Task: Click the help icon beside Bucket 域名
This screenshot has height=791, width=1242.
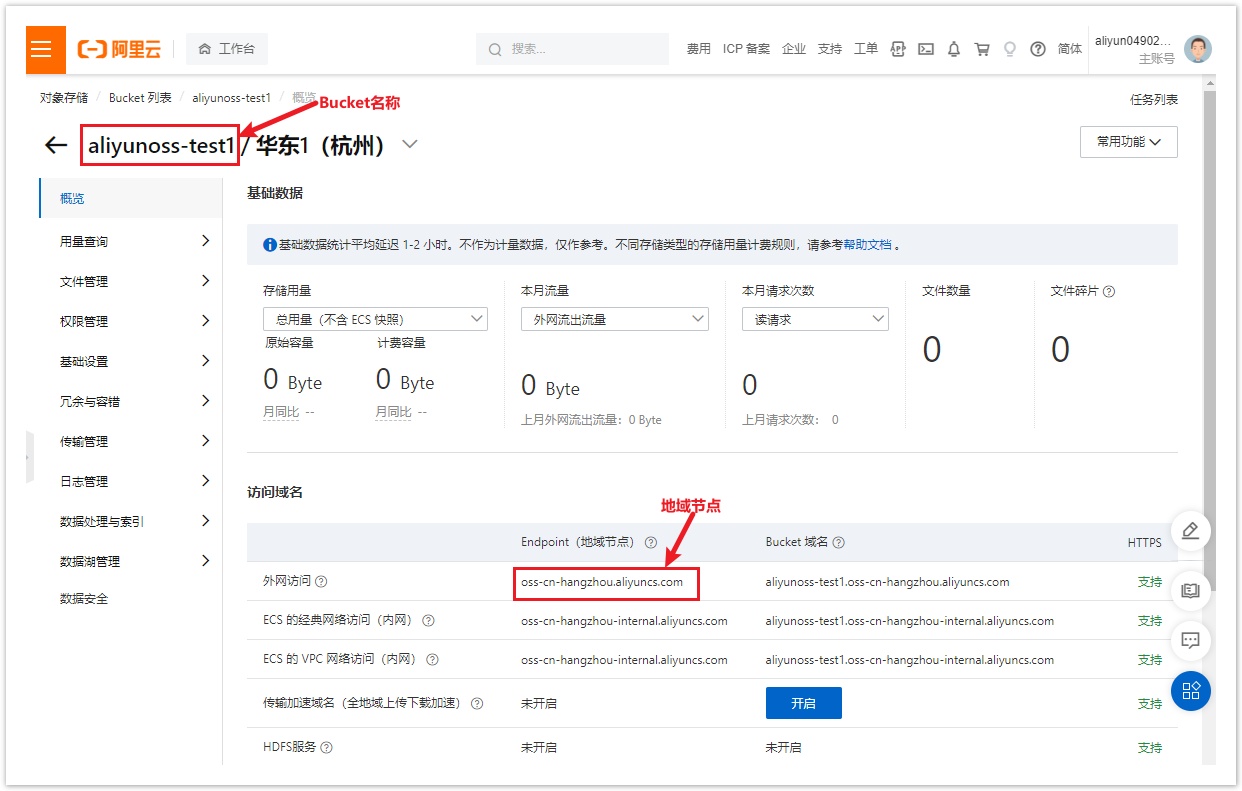Action: point(839,543)
